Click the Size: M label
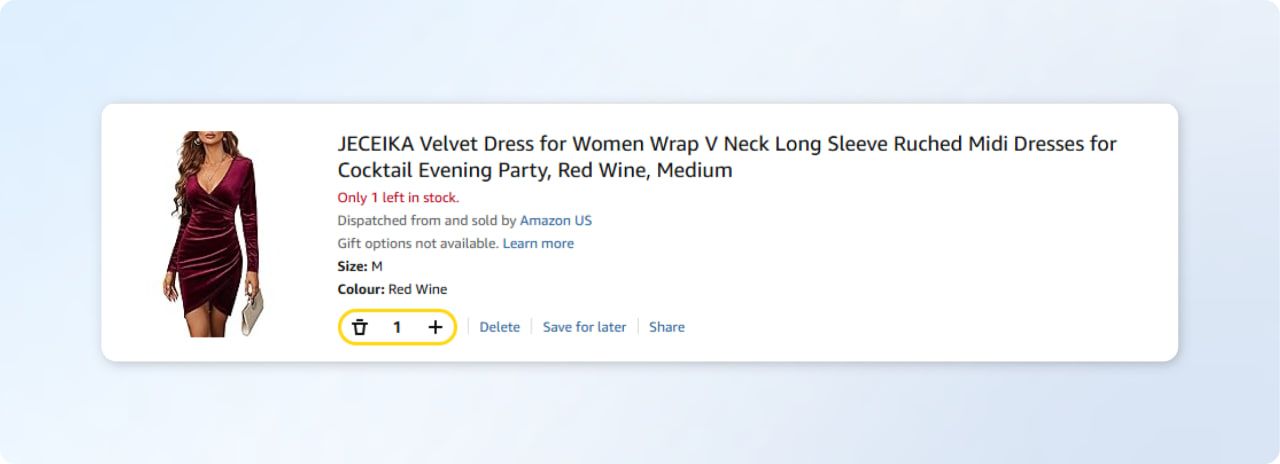 [360, 266]
